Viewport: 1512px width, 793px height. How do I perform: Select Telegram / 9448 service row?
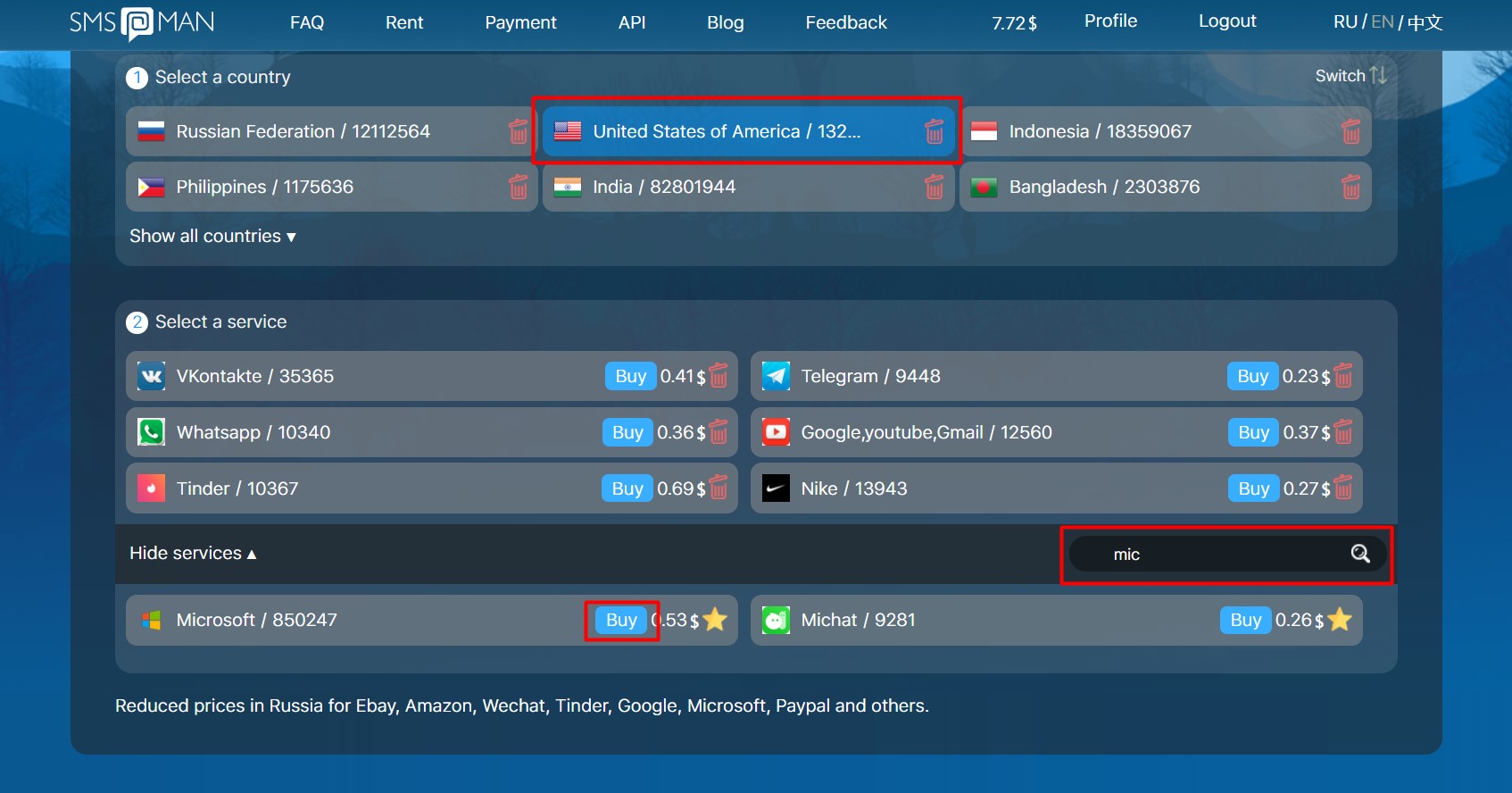point(1057,376)
